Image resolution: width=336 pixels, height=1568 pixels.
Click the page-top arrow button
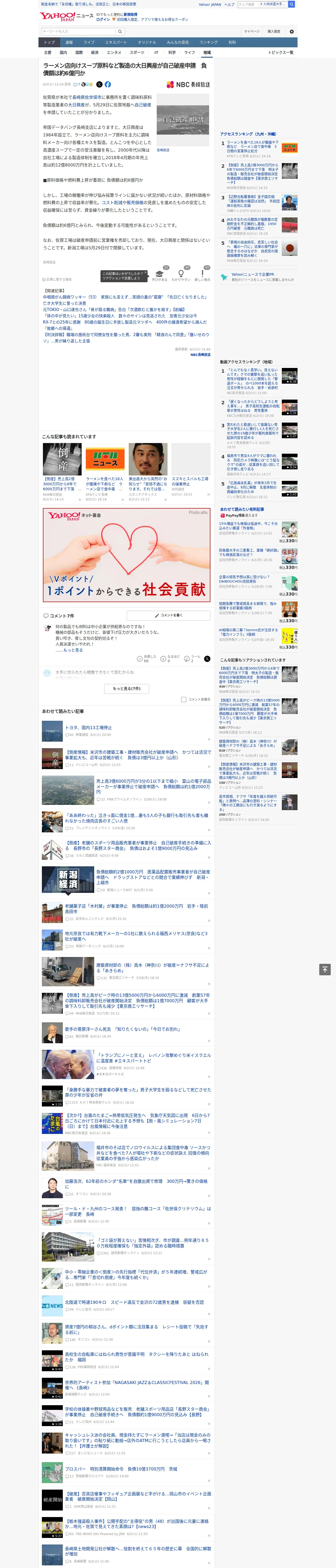click(325, 969)
